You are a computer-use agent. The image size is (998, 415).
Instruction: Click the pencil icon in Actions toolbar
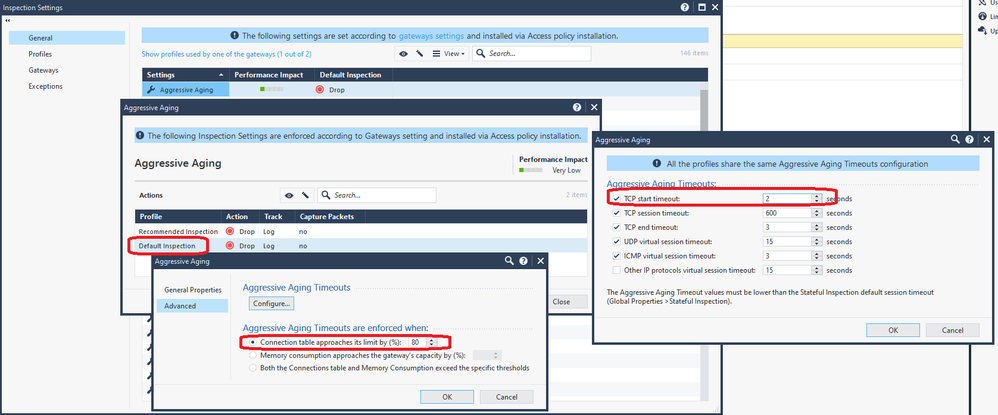[305, 195]
